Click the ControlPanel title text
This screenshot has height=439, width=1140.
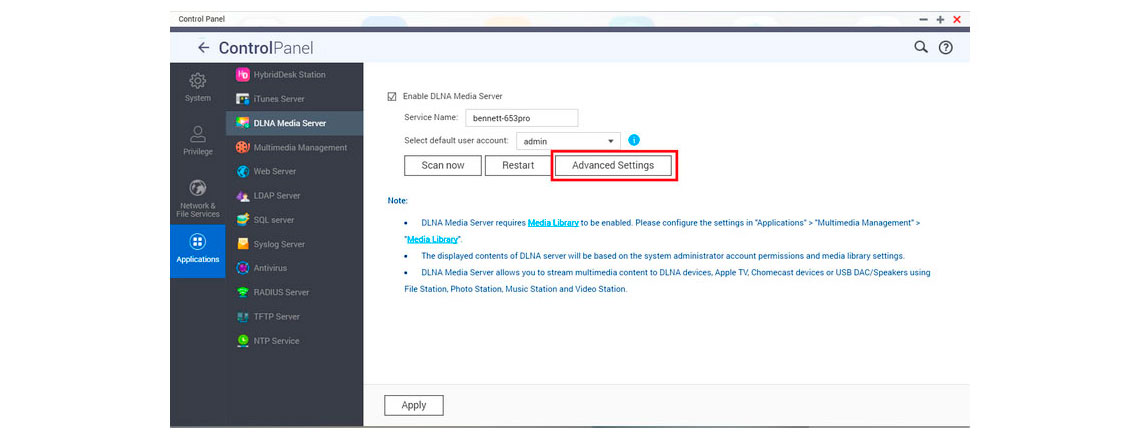266,49
